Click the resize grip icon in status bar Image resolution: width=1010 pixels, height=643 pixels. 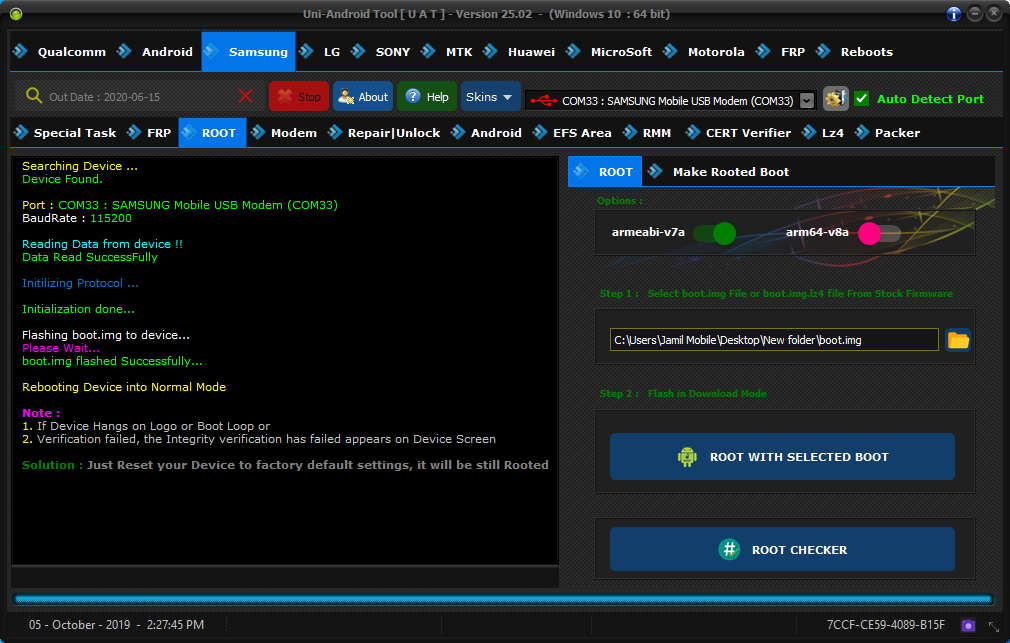[994, 626]
